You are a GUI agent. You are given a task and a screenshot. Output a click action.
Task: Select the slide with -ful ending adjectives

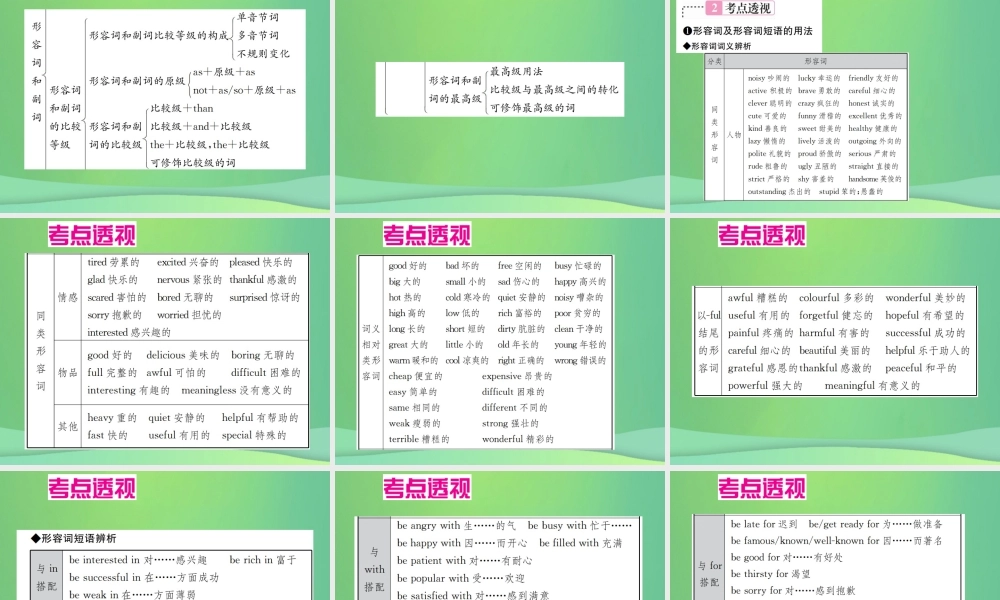click(835, 341)
